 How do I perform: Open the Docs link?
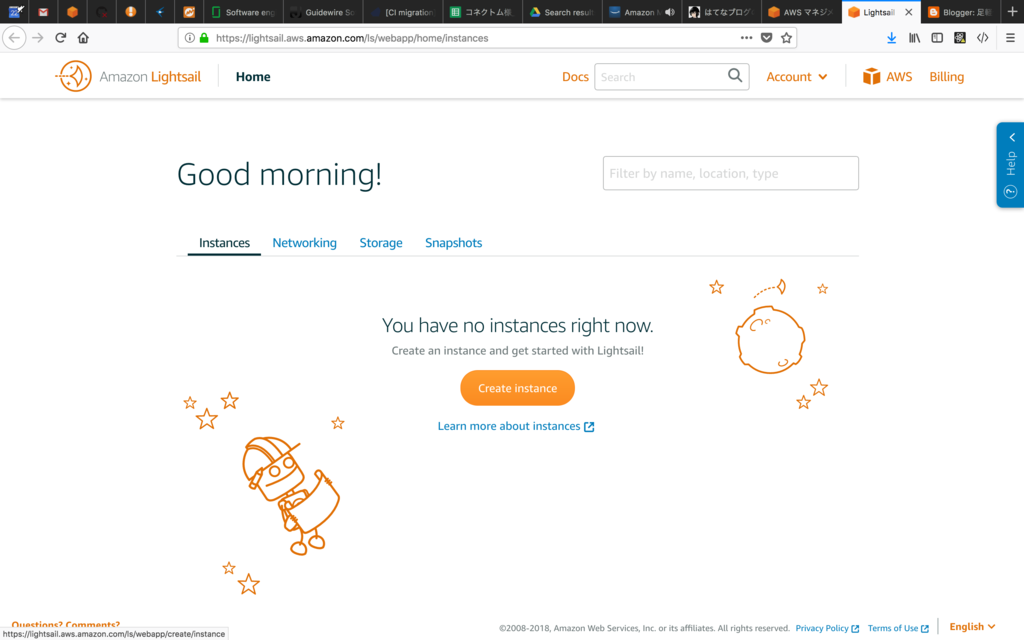(x=575, y=76)
